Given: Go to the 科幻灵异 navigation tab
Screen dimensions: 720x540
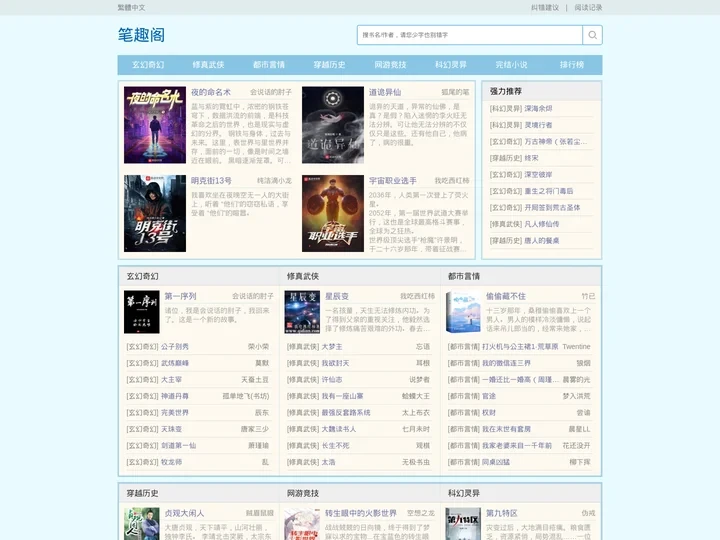Looking at the screenshot, I should (451, 65).
